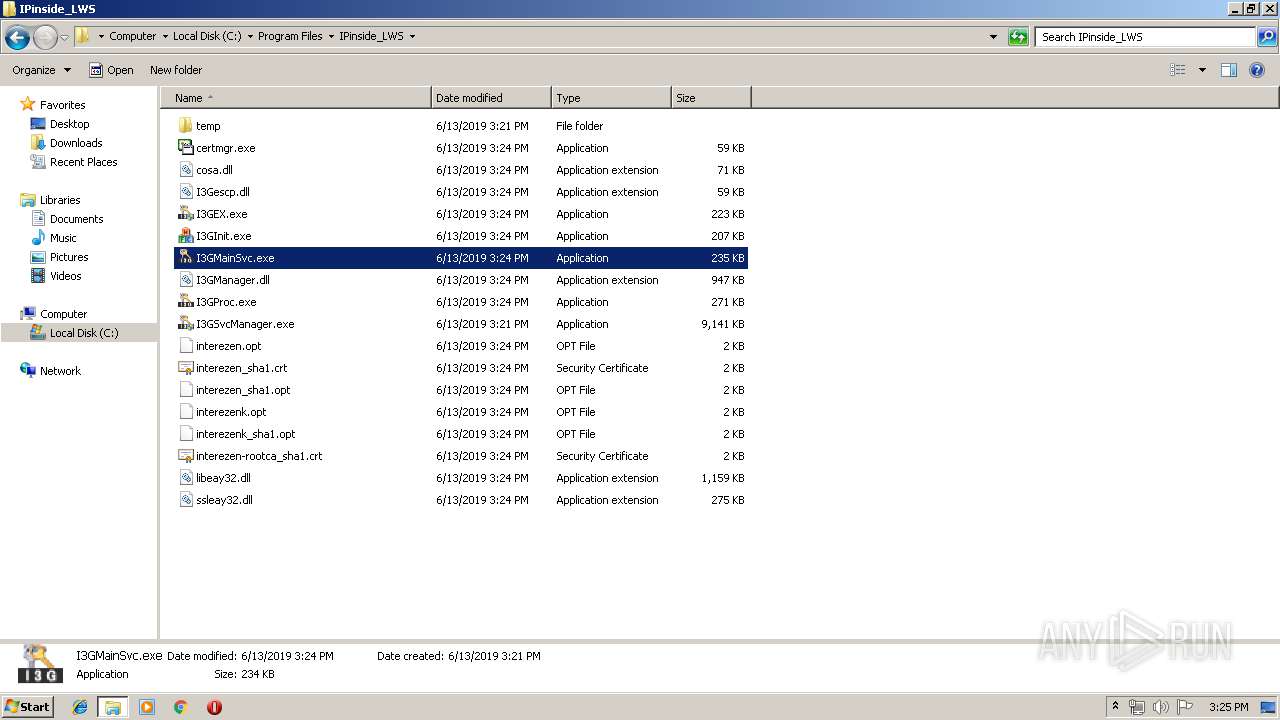Sort by the Name column header
Viewport: 1280px width, 720px height.
(x=296, y=98)
